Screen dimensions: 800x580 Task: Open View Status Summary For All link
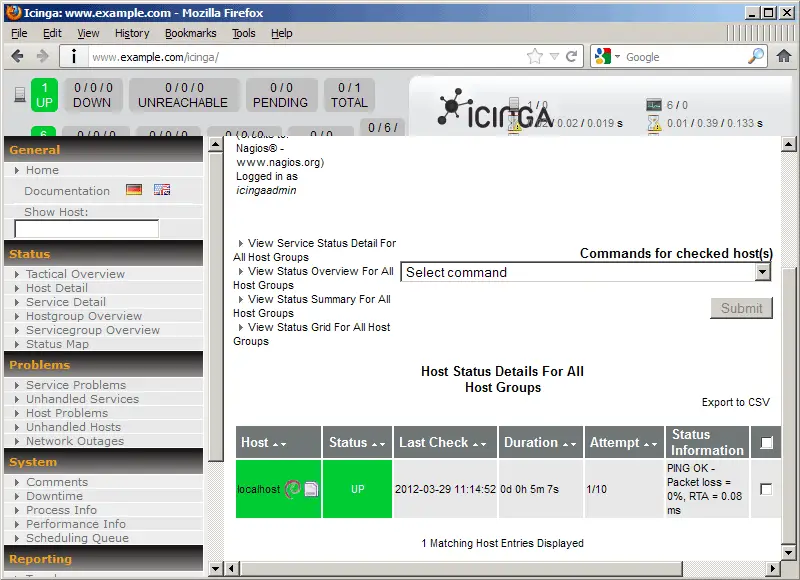tap(312, 306)
